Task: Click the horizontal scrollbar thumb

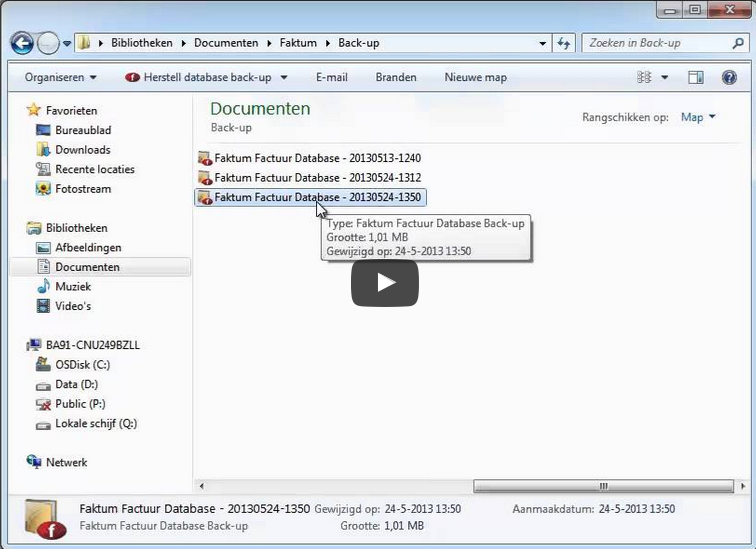Action: tap(603, 486)
